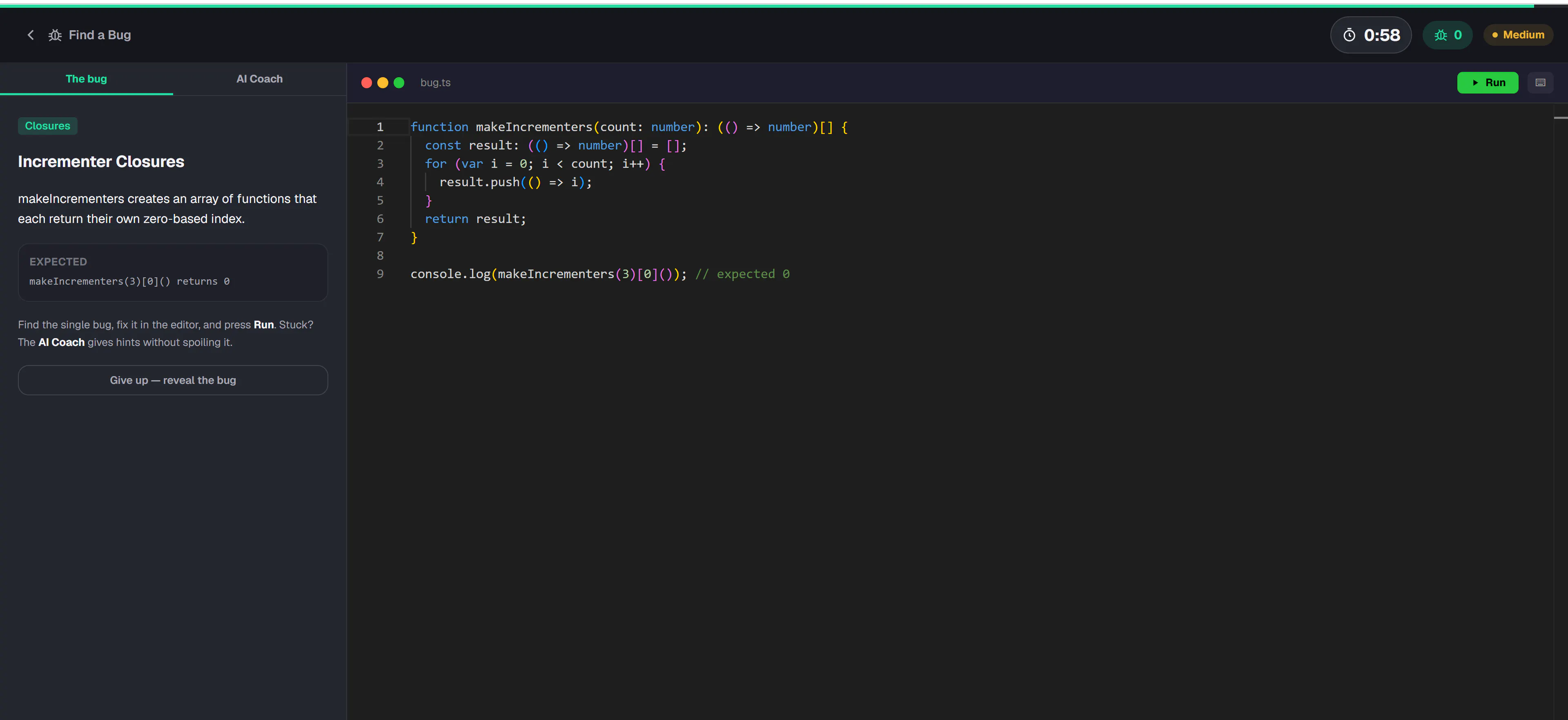Click Give up — reveal the bug

(173, 380)
